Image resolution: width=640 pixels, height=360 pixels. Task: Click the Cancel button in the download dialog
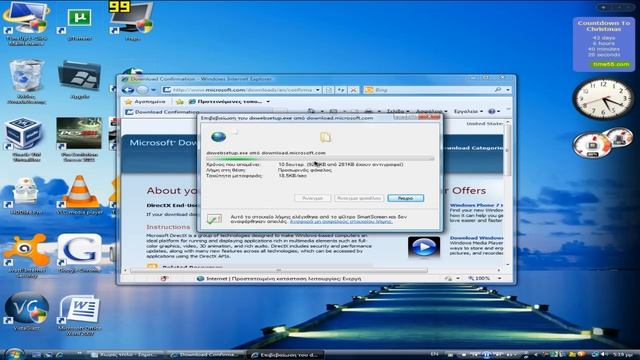(405, 198)
